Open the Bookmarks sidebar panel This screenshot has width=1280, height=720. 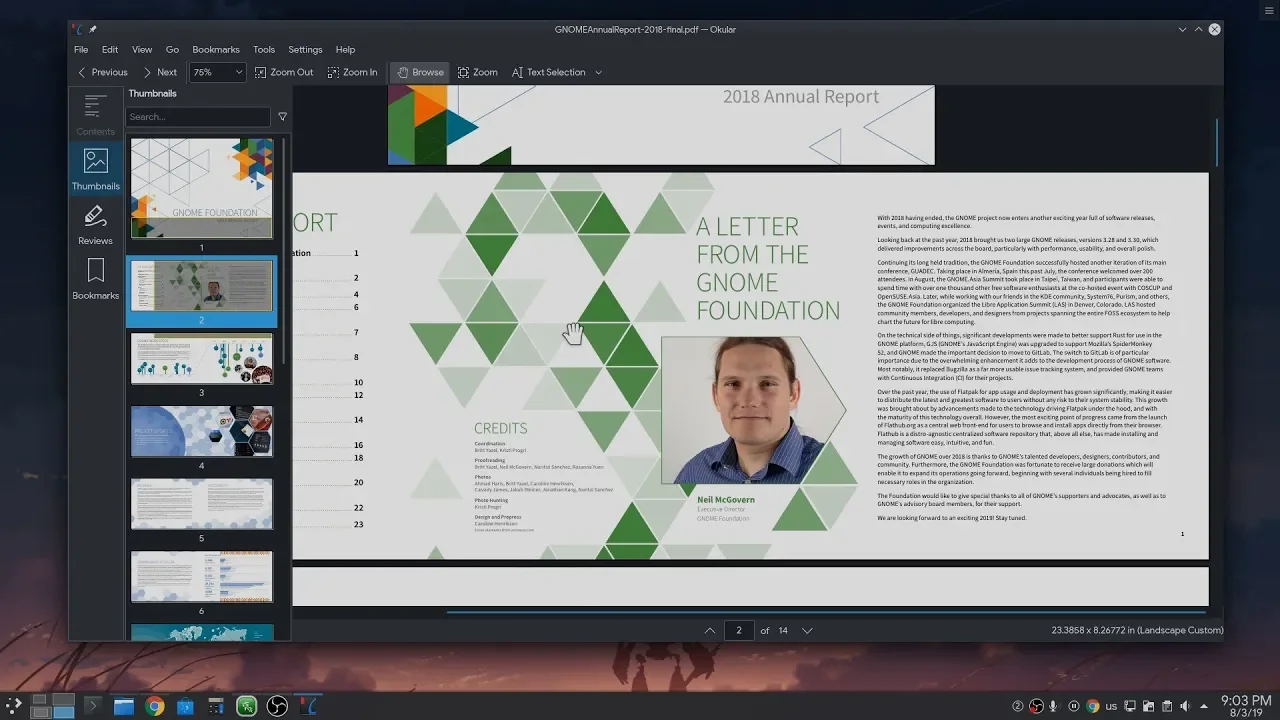96,278
